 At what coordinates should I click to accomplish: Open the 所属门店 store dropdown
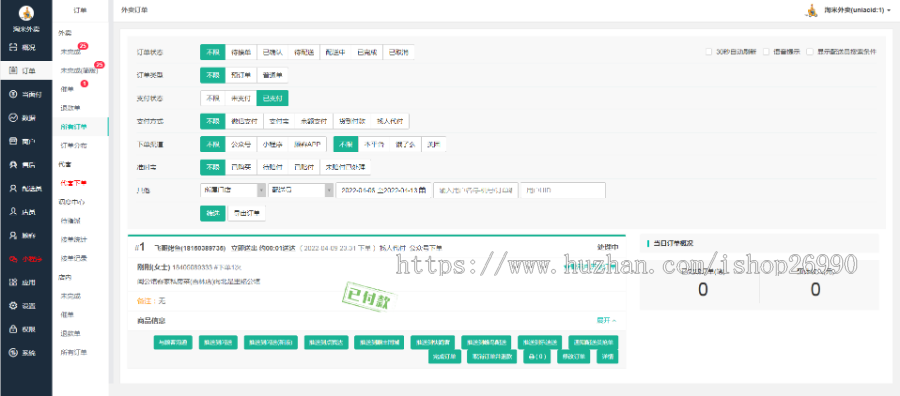[x=232, y=191]
